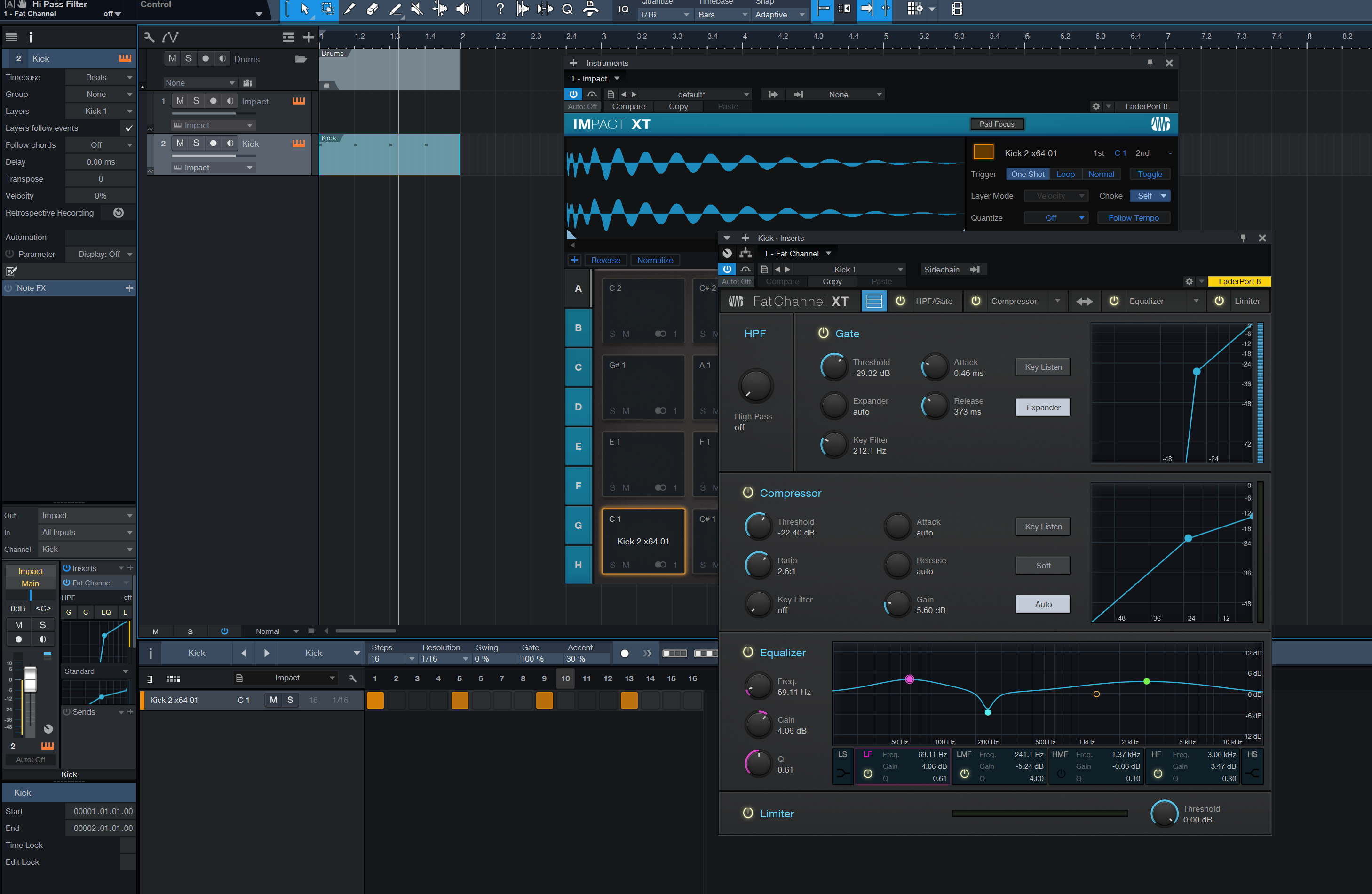Open pattern editor wrench settings

[353, 678]
